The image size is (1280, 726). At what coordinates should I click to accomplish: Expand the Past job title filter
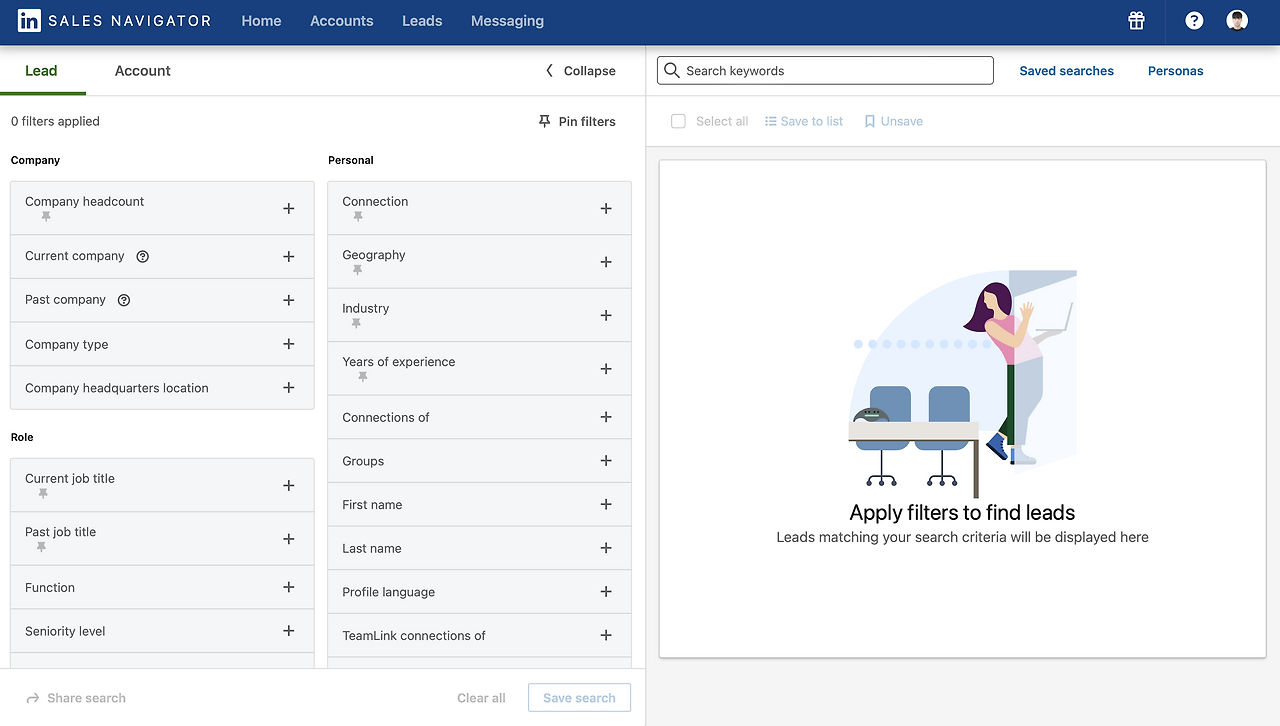click(289, 539)
